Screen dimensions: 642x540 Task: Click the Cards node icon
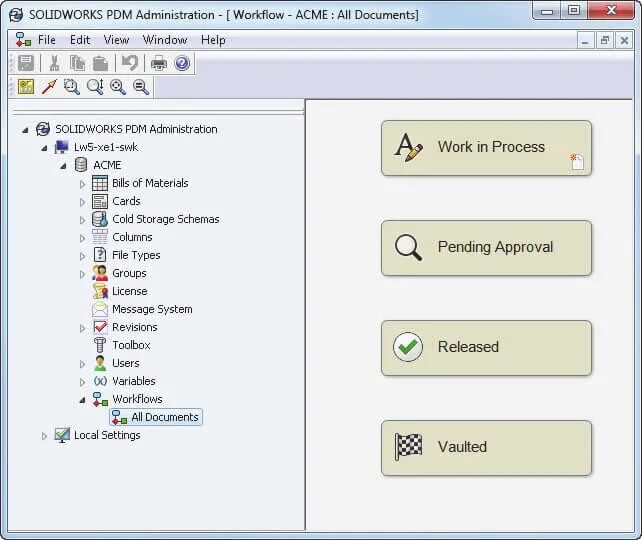point(100,201)
